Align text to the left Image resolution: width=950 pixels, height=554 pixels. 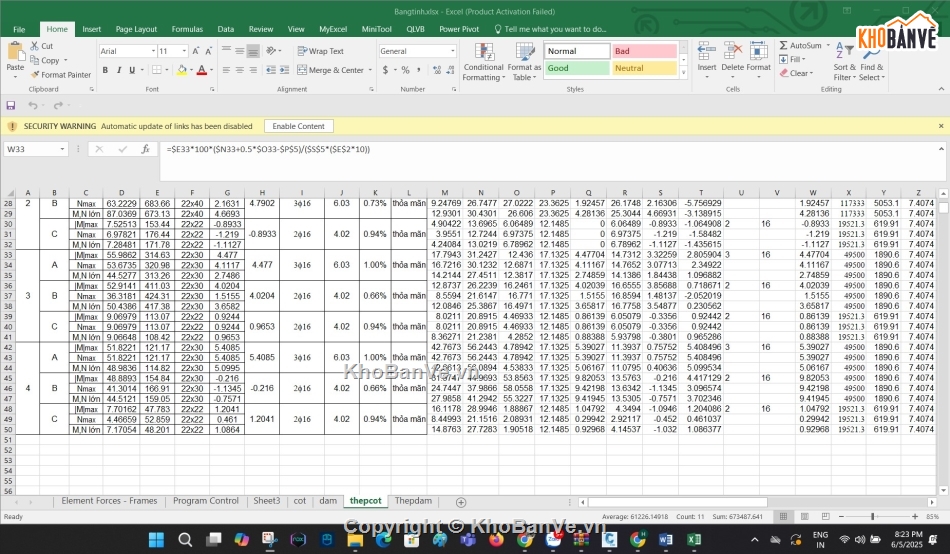click(226, 70)
